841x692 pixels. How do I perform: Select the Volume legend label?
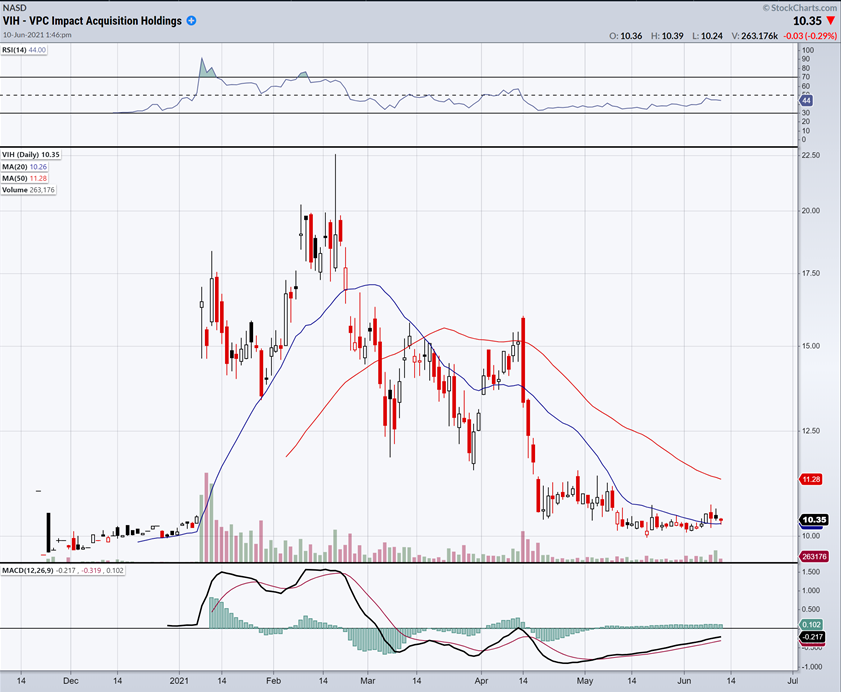tap(28, 189)
